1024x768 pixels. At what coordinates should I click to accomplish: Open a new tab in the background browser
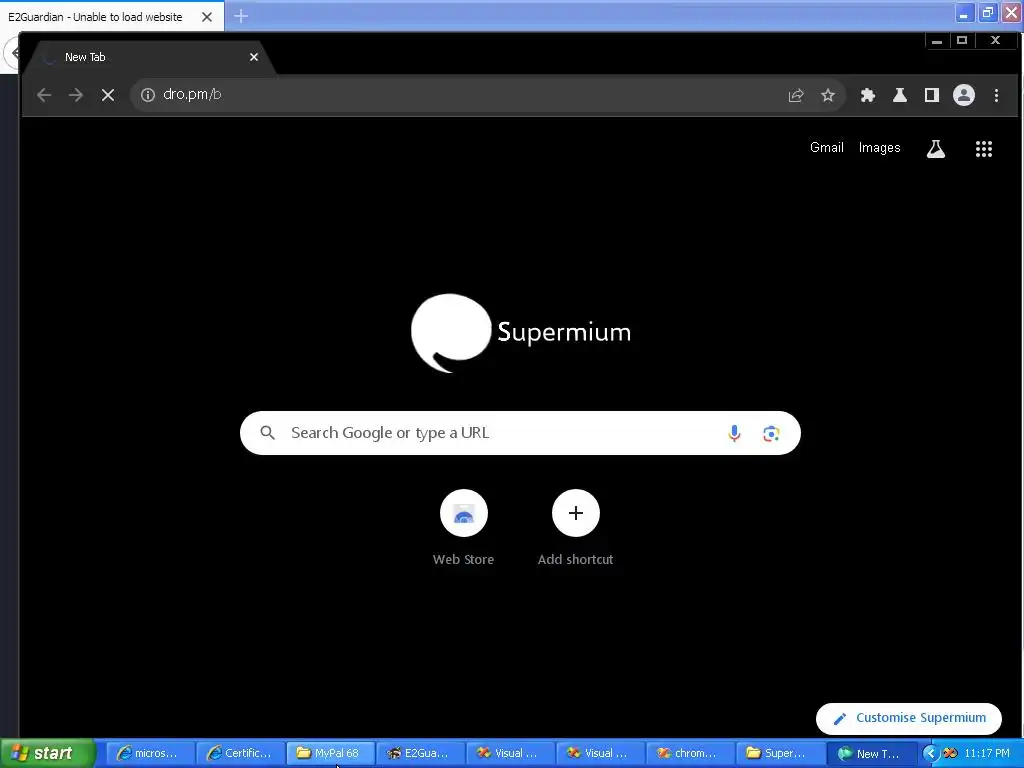pyautogui.click(x=241, y=16)
